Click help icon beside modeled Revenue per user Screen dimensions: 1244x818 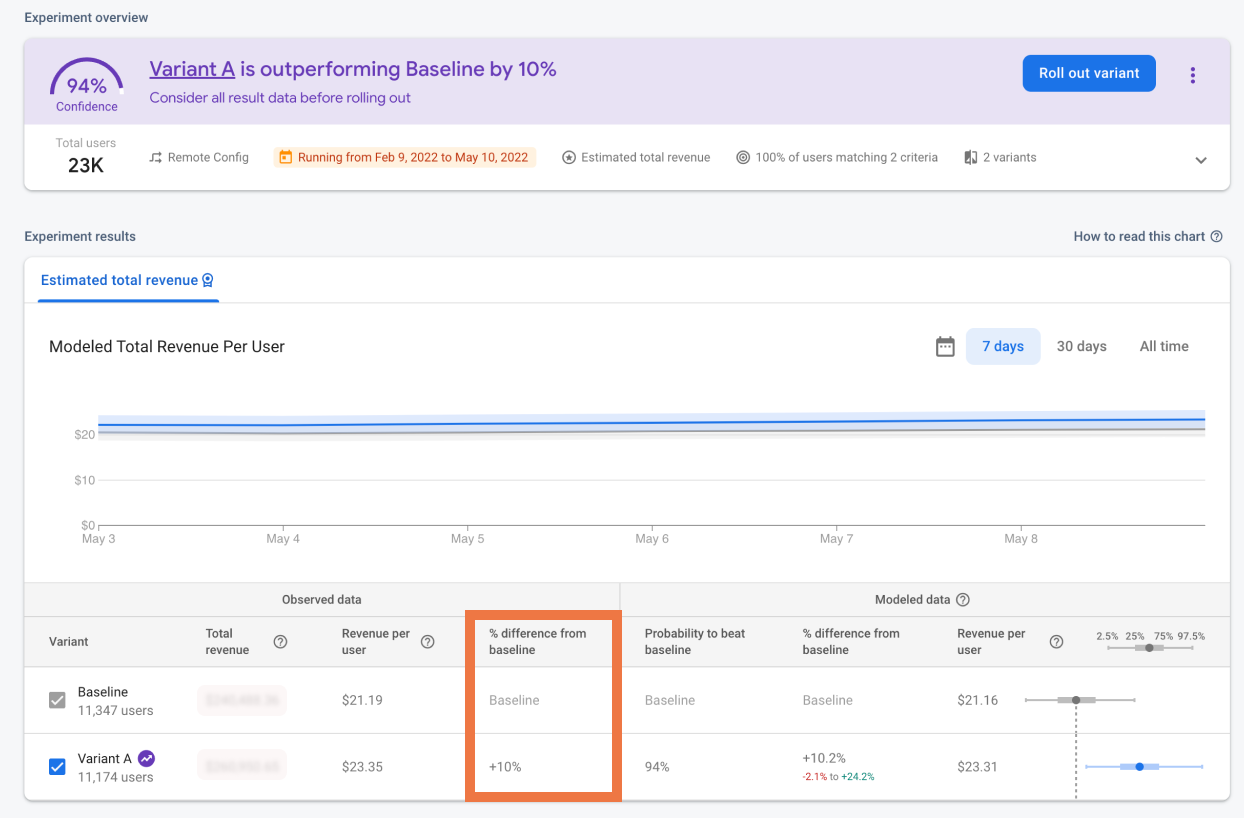point(1056,642)
